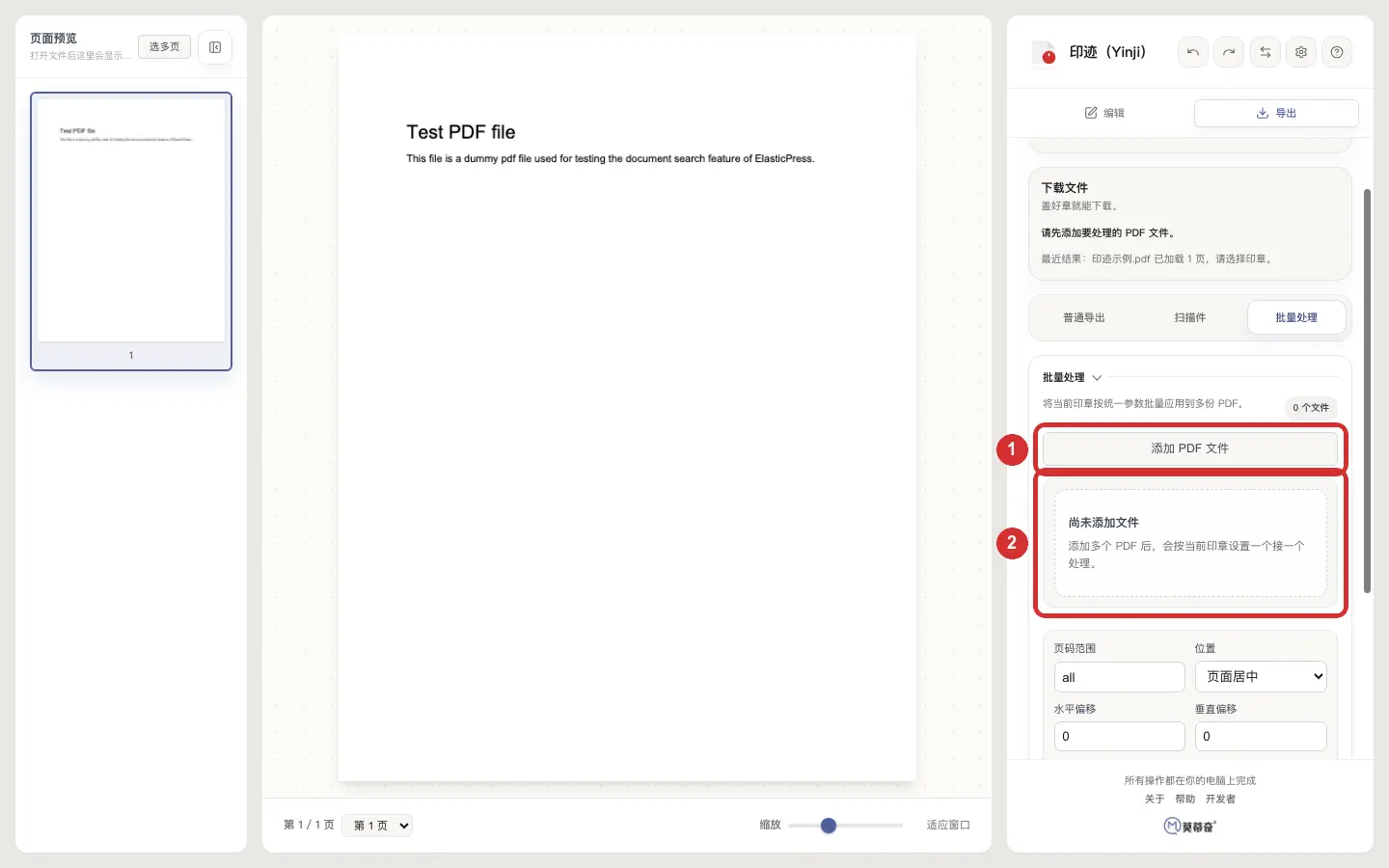Open help via the question mark icon
1389x868 pixels.
tap(1337, 52)
